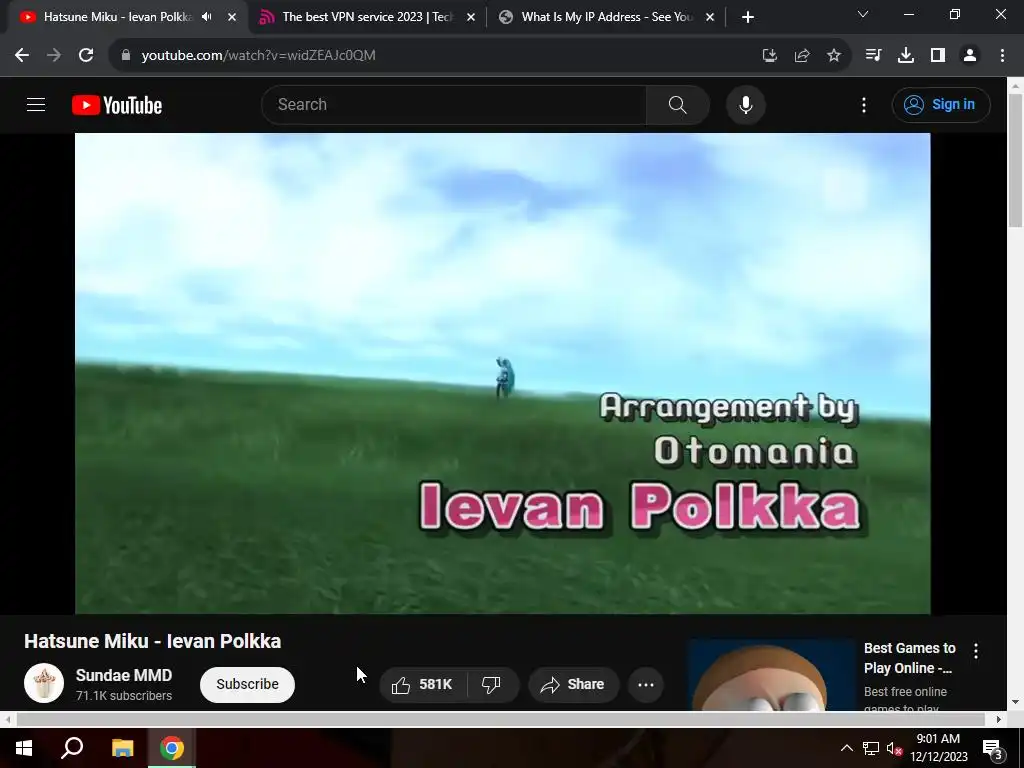This screenshot has width=1024, height=768.
Task: Go to the YouTube home logo
Action: tap(117, 105)
